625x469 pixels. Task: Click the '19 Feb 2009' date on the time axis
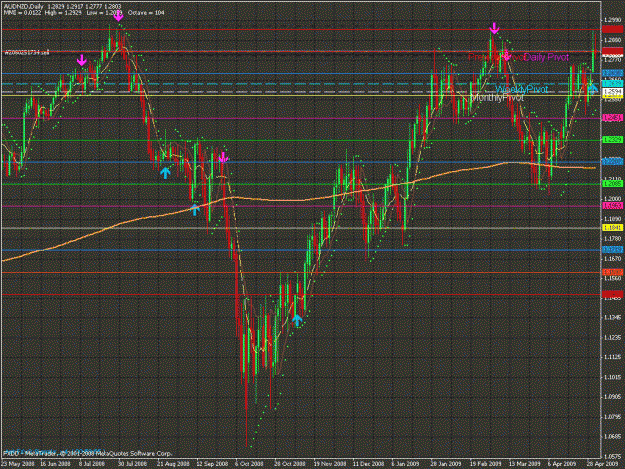pos(485,464)
